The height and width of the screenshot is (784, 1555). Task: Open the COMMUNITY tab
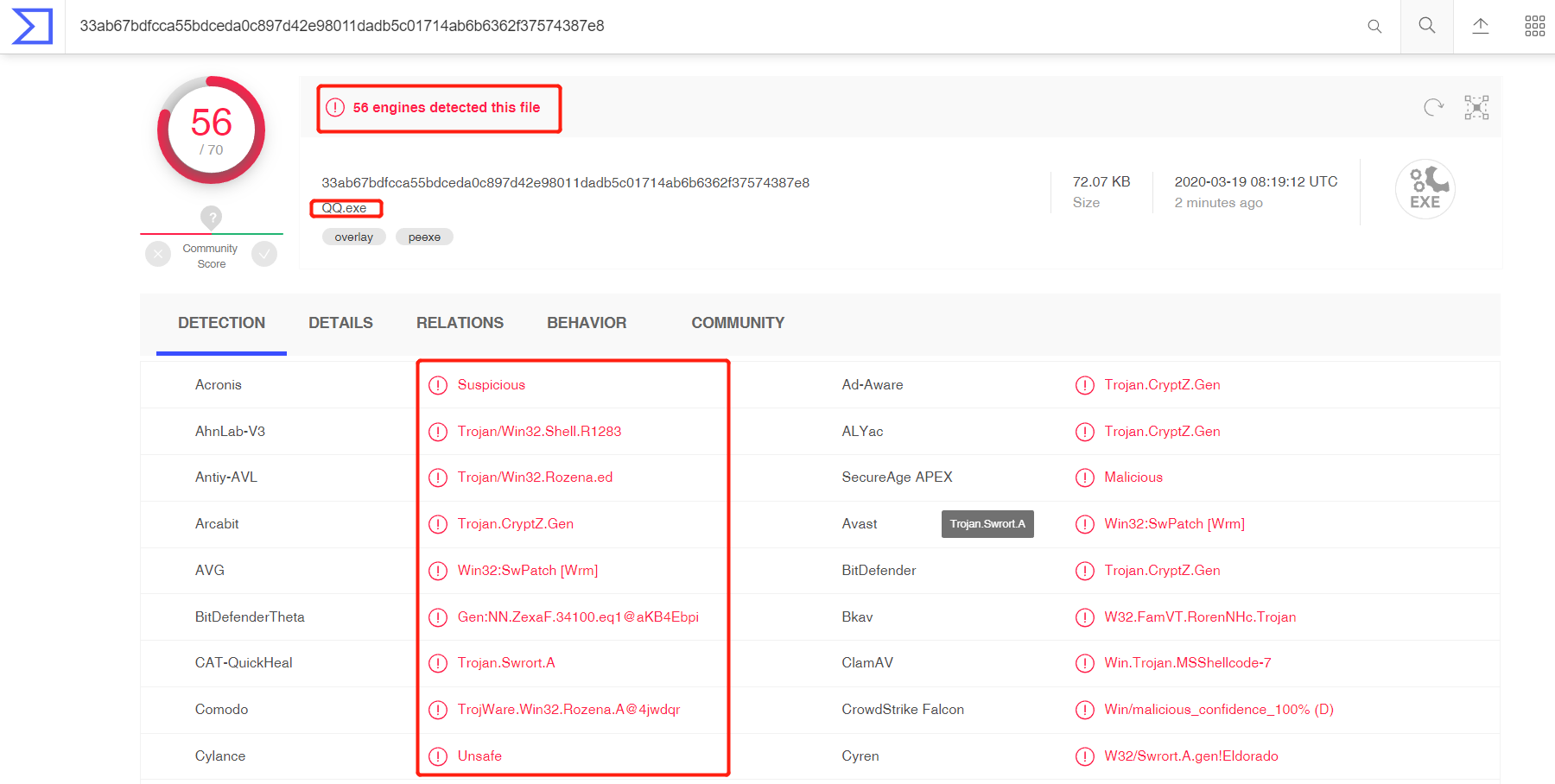tap(738, 323)
